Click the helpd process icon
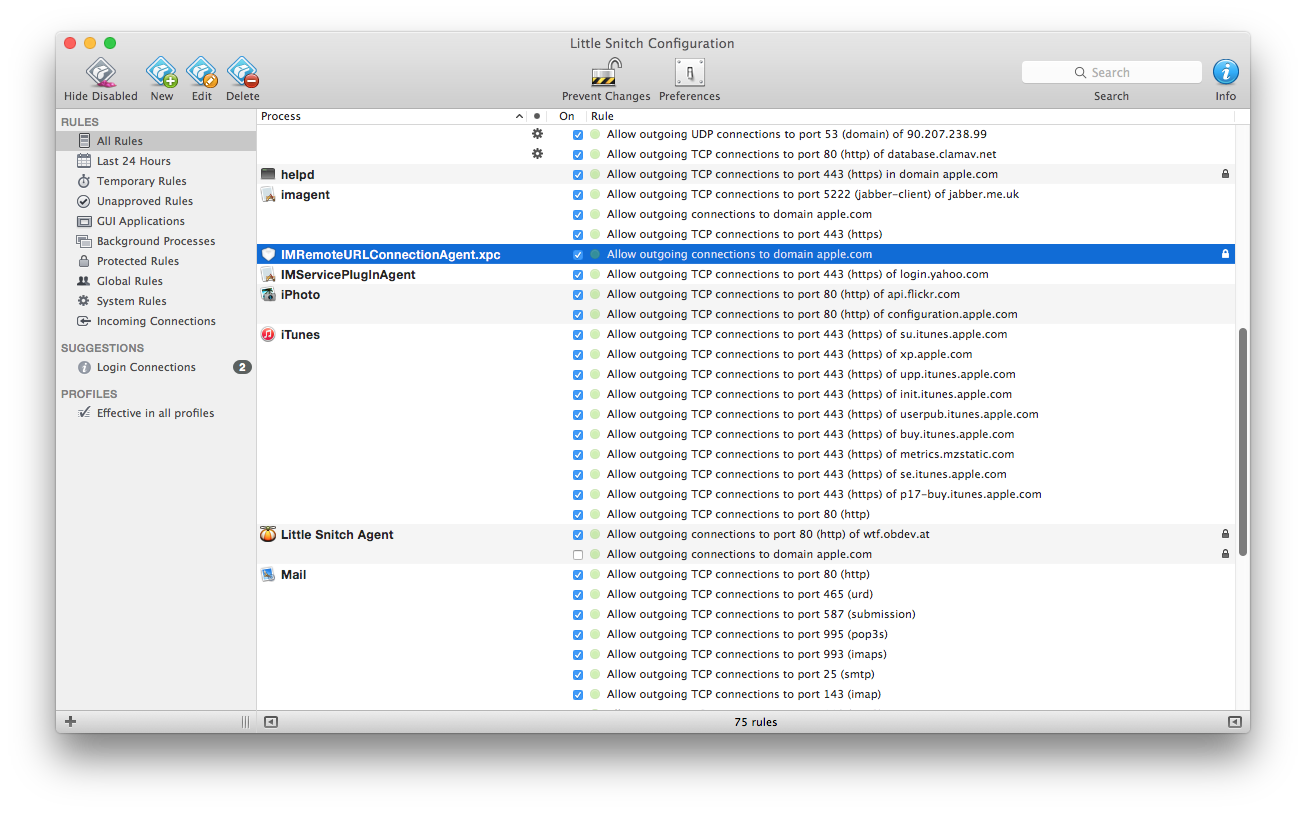The width and height of the screenshot is (1306, 813). 268,174
